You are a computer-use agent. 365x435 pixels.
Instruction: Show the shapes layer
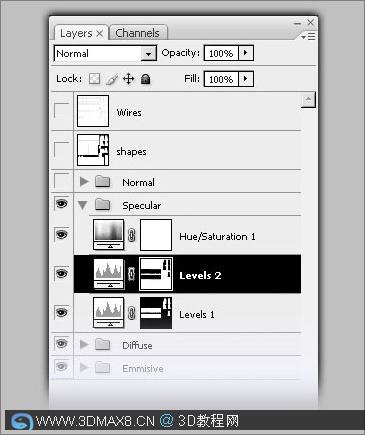[62, 150]
